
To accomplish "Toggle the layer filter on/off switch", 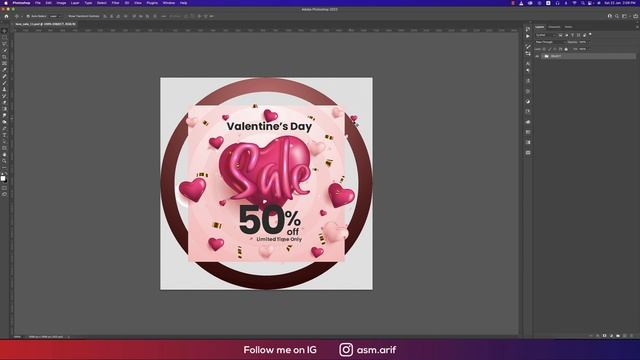I will [x=590, y=34].
